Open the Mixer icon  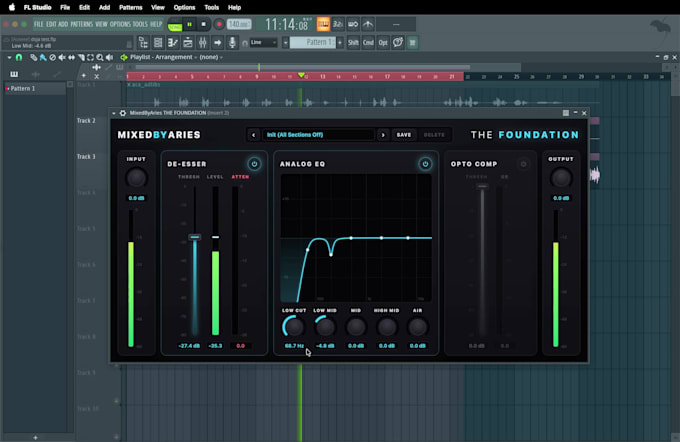(x=203, y=43)
